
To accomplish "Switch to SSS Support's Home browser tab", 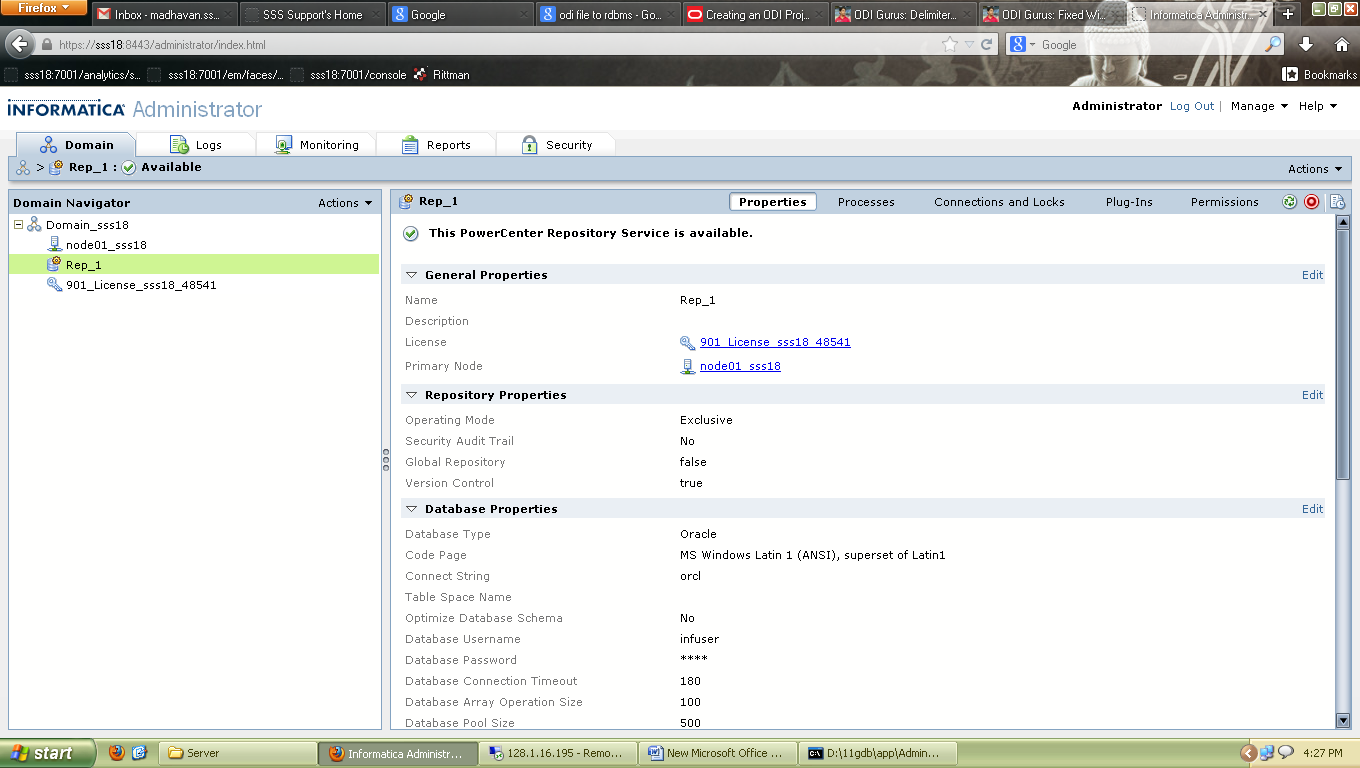I will click(313, 14).
